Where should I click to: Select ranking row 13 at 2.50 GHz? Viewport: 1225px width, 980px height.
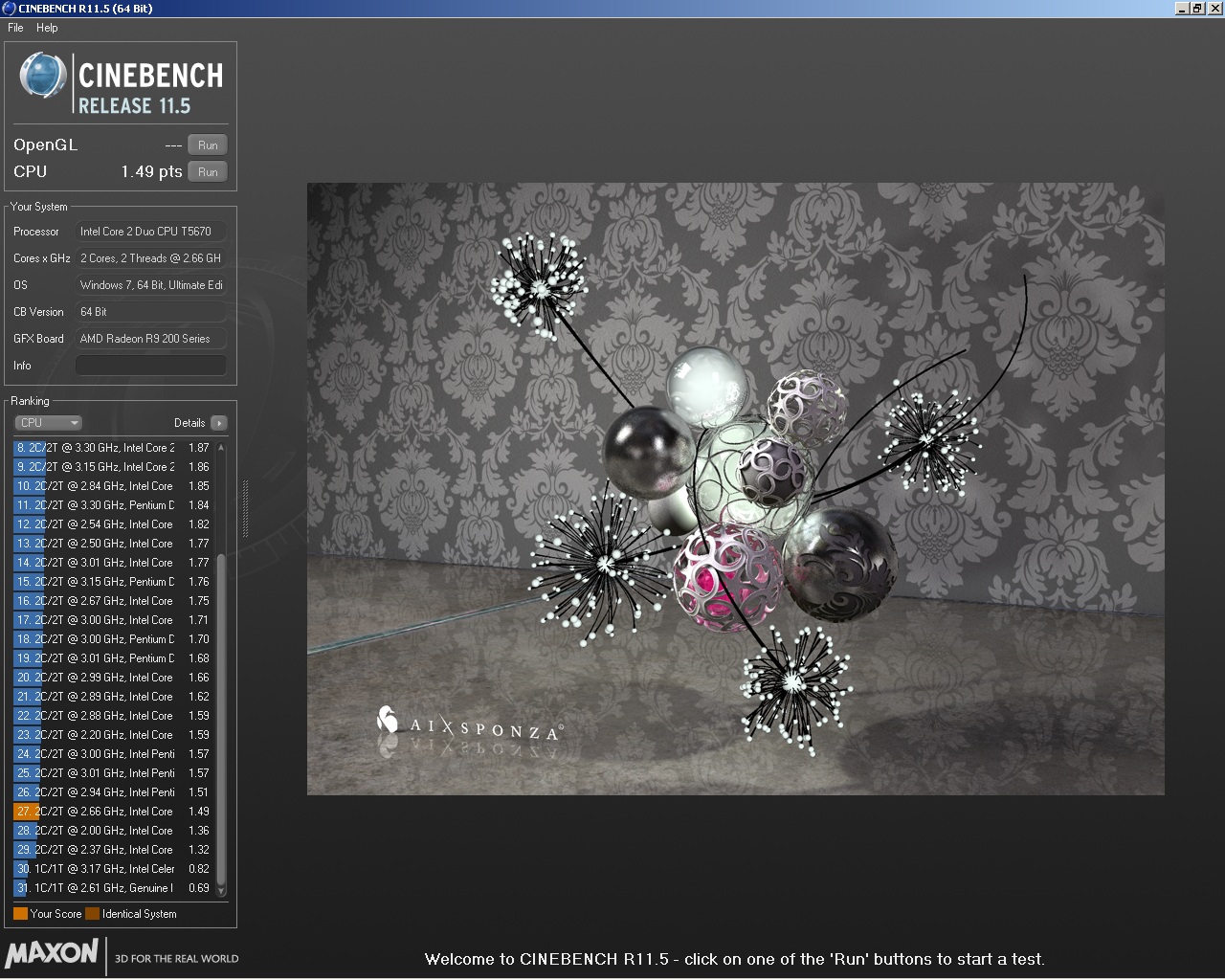[113, 544]
